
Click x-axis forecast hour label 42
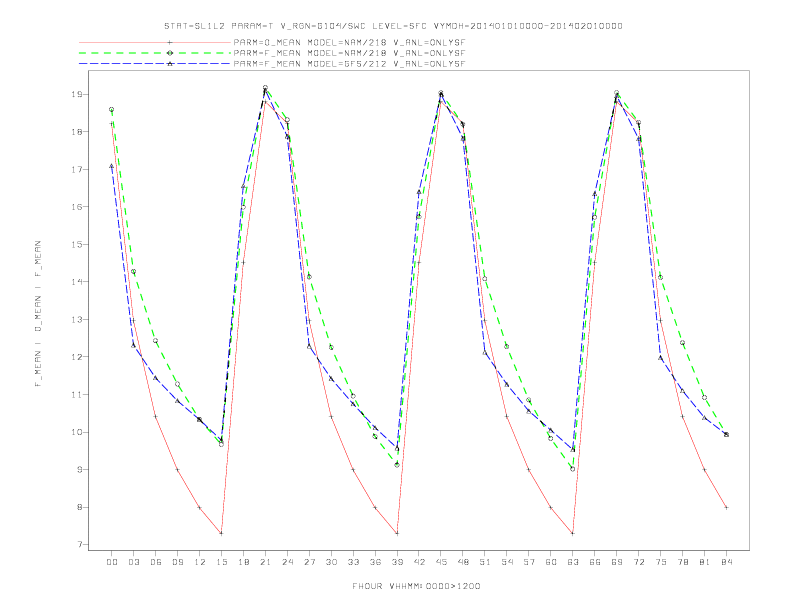(x=419, y=562)
